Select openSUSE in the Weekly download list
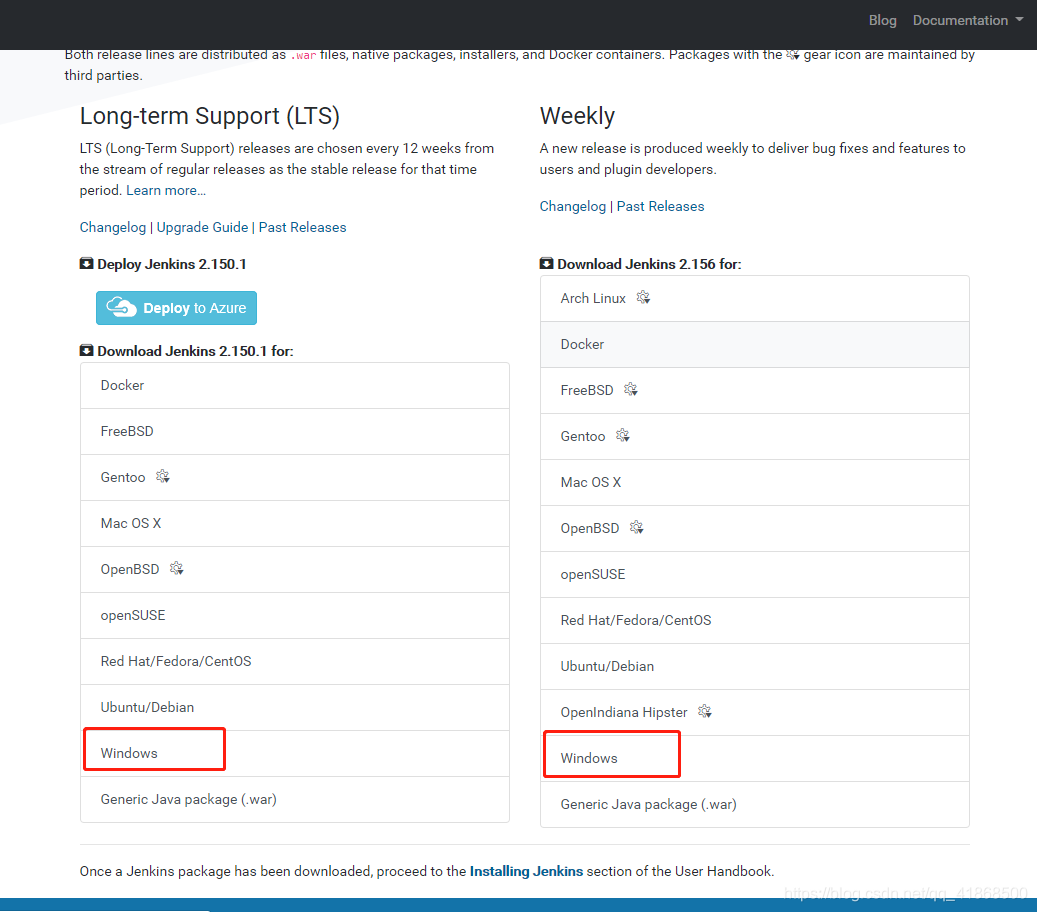 pyautogui.click(x=755, y=575)
